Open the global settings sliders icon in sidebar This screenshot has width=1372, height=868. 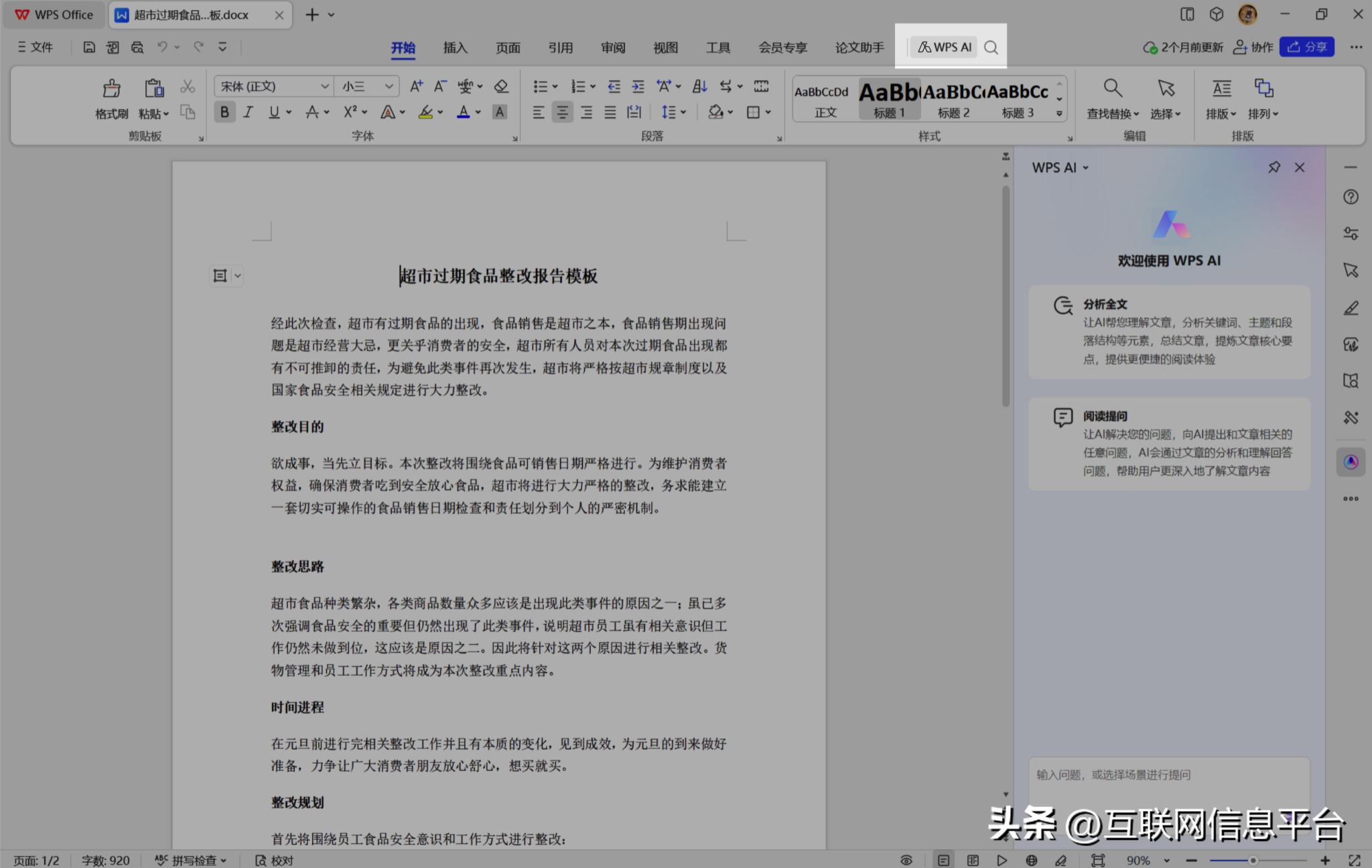point(1351,232)
